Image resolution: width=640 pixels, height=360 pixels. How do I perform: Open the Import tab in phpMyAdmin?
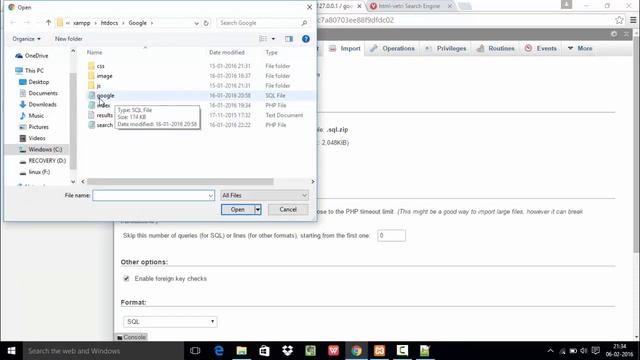pos(345,48)
